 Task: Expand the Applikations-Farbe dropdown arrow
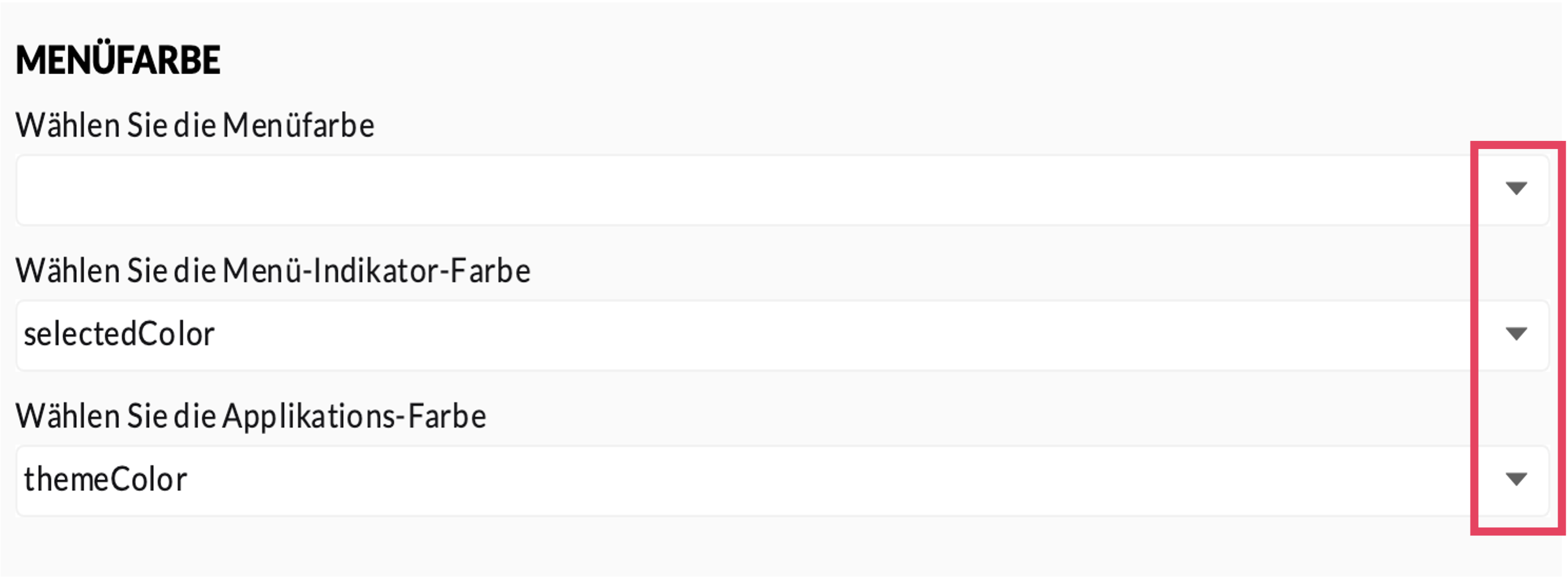coord(1516,479)
